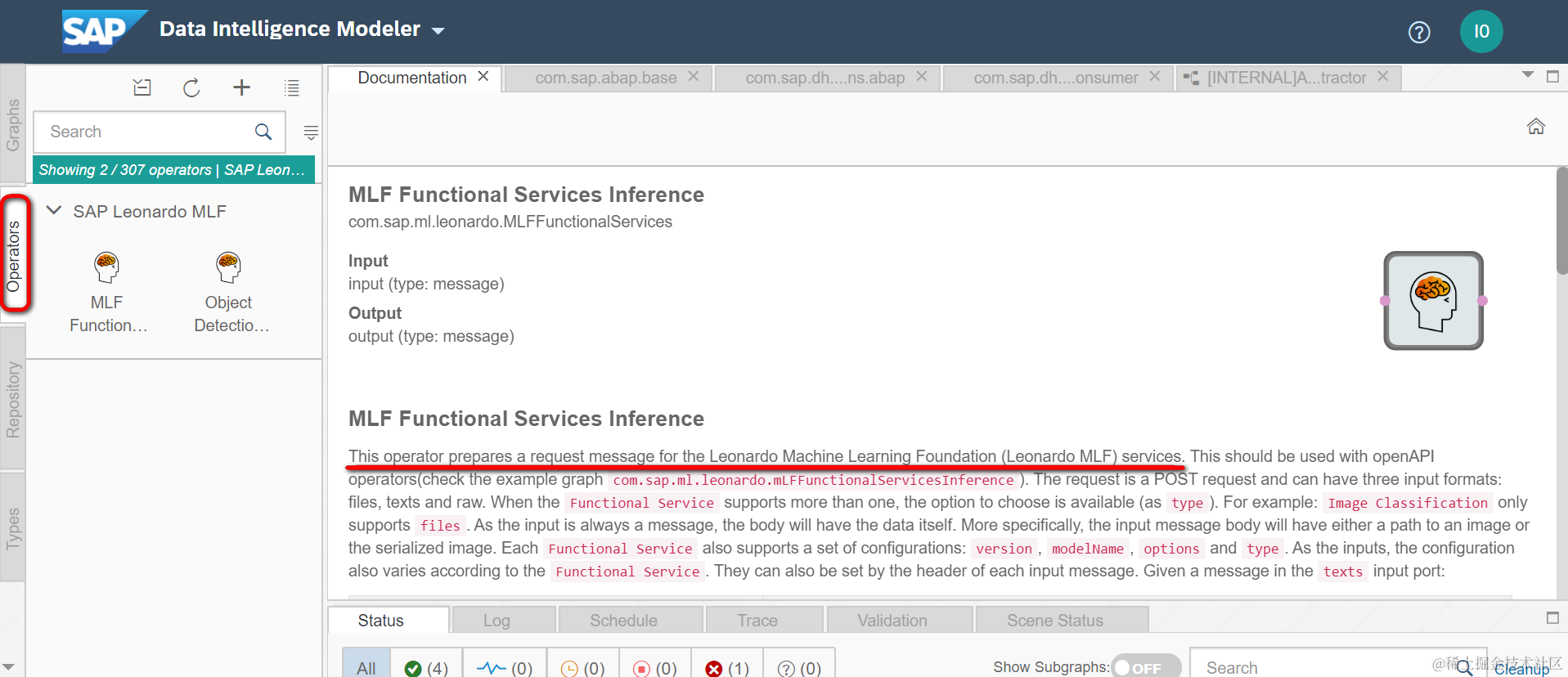Open the IO user avatar menu
Screen dimensions: 1568x677
(x=1481, y=32)
